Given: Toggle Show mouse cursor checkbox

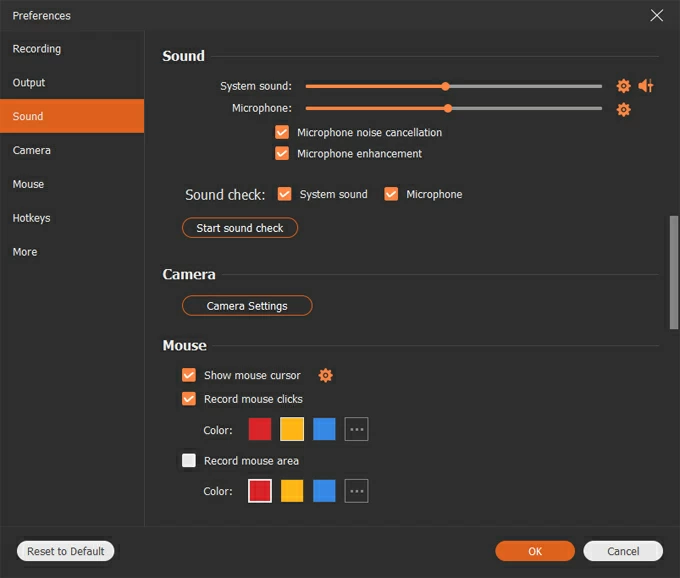Looking at the screenshot, I should pos(189,375).
